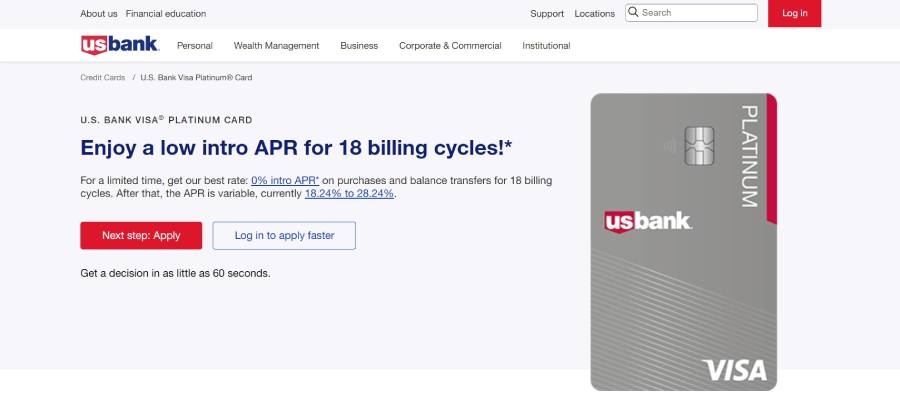This screenshot has width=900, height=400.
Task: Go to Credit Cards breadcrumb
Action: [x=103, y=77]
